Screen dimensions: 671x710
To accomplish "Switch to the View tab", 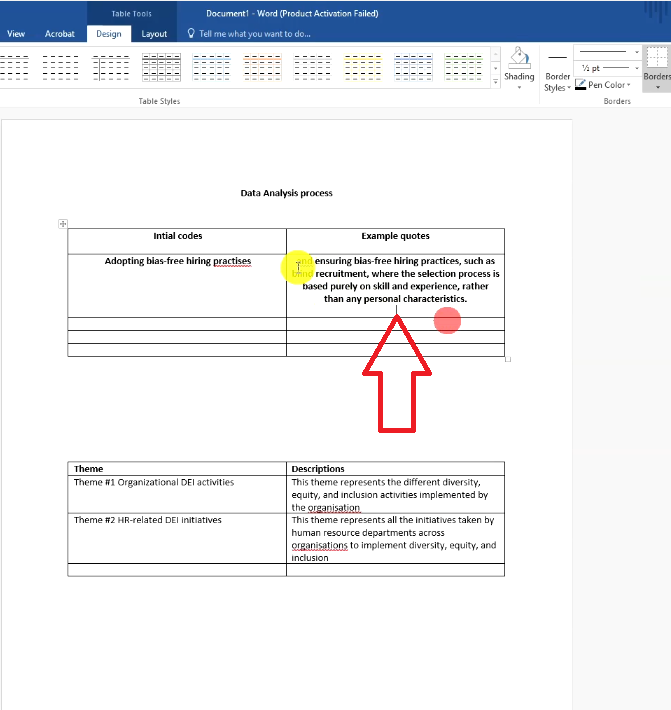I will click(16, 34).
